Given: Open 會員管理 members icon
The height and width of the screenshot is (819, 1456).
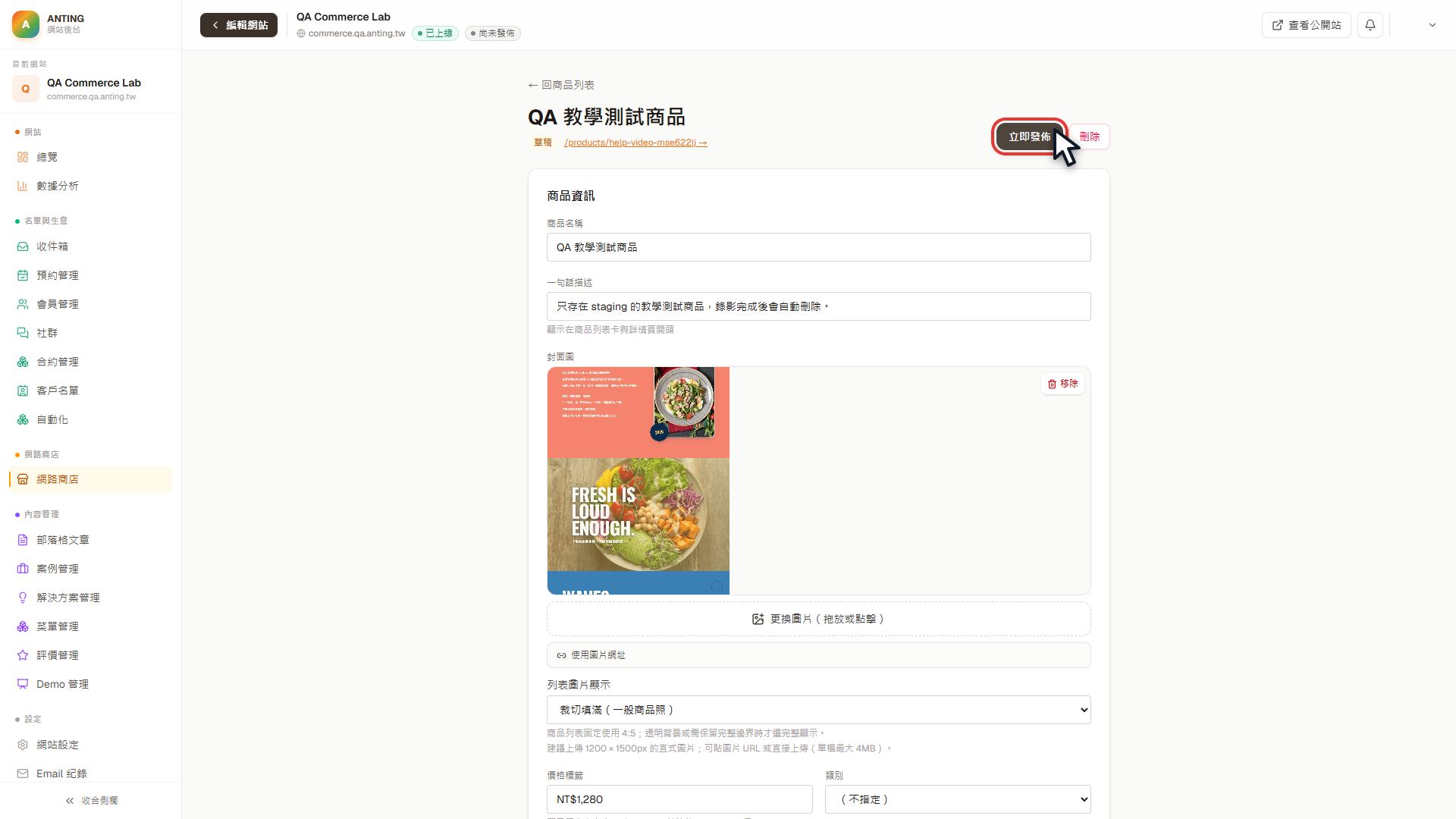Looking at the screenshot, I should click(x=23, y=304).
